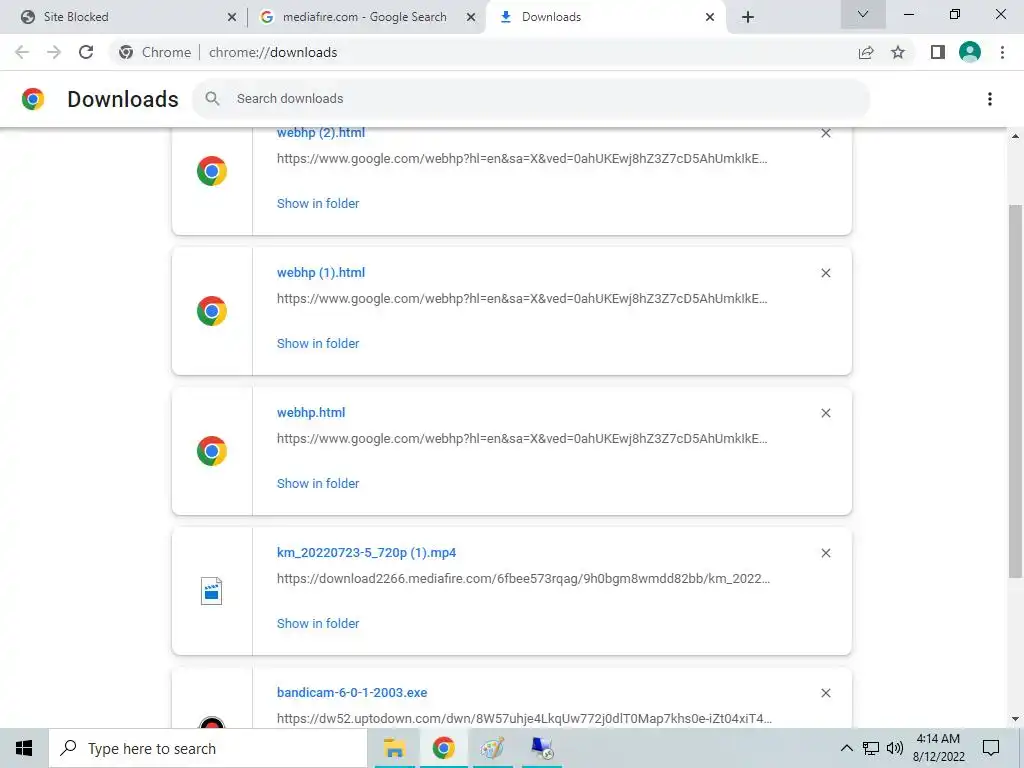This screenshot has width=1024, height=768.
Task: Click Chrome file icon of webhp.html
Action: [212, 451]
